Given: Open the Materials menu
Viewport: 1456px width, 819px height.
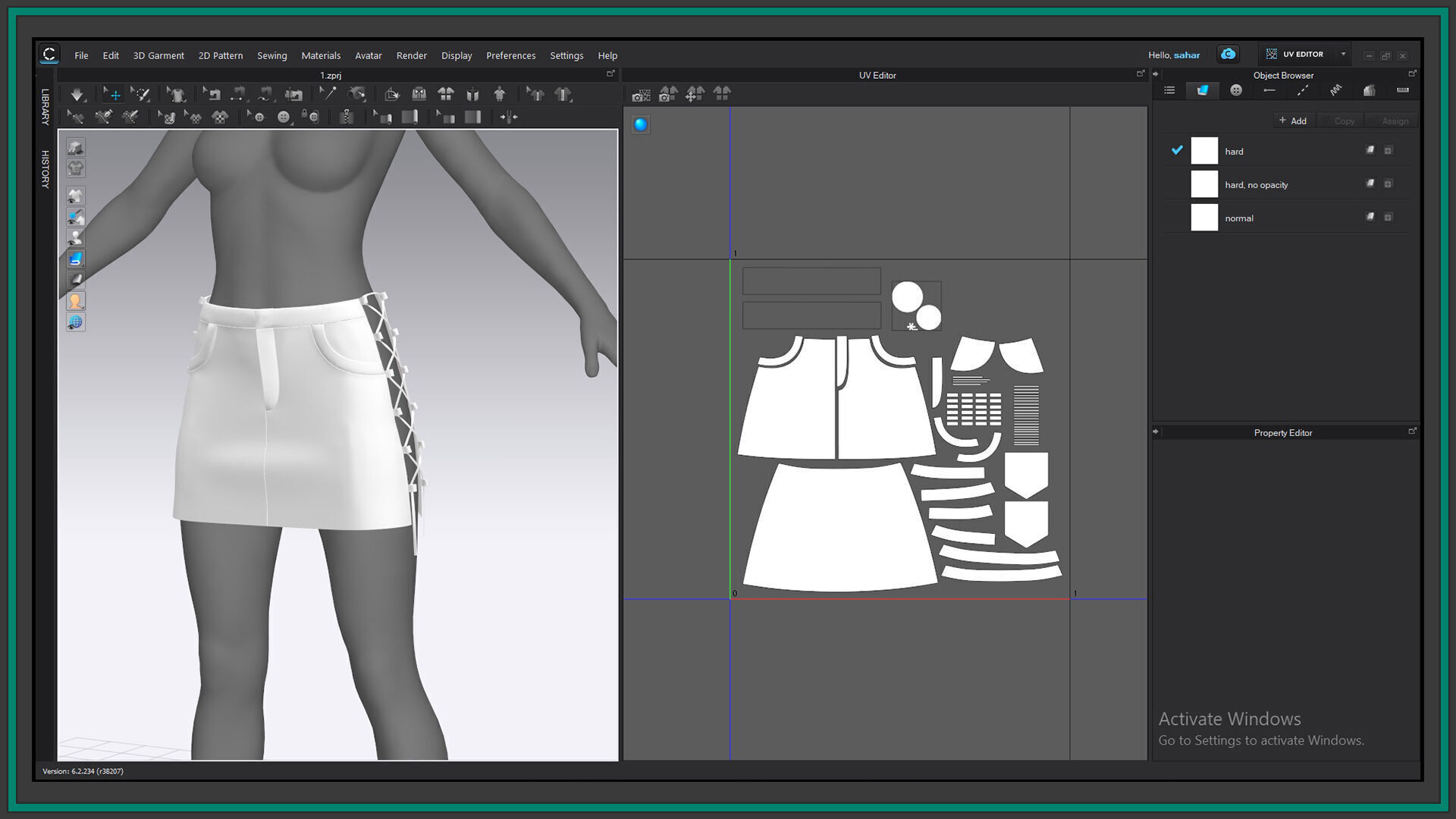Looking at the screenshot, I should coord(321,55).
